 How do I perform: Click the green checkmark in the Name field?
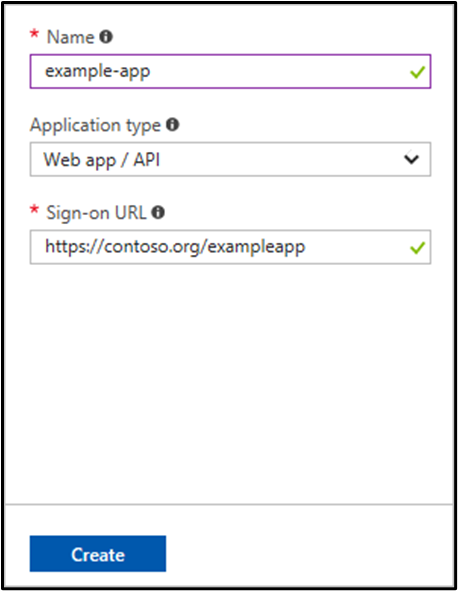coord(417,72)
